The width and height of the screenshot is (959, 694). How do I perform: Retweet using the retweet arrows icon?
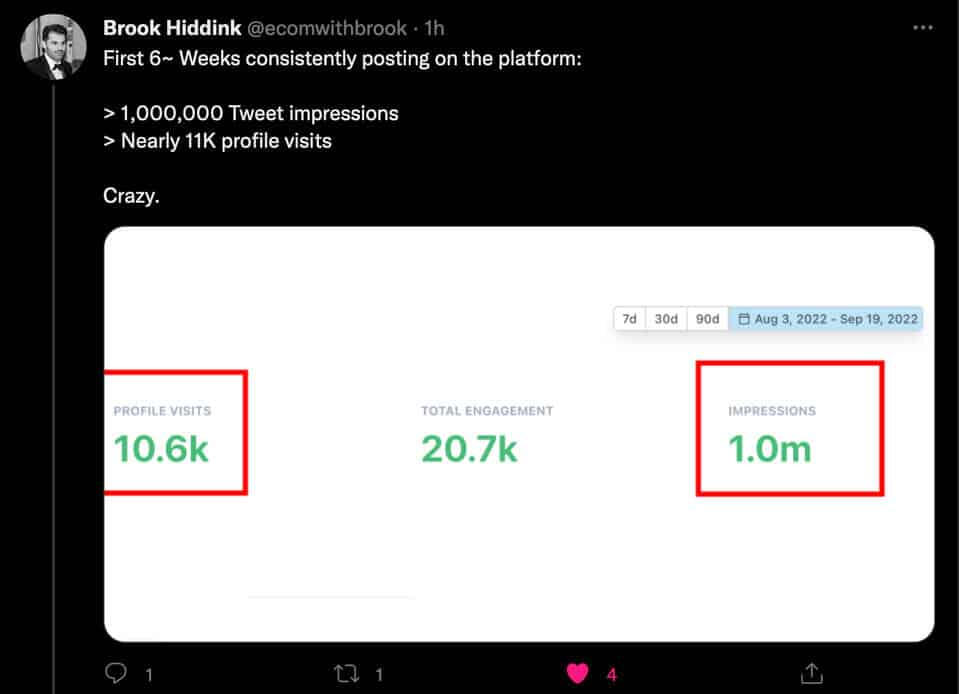tap(347, 673)
